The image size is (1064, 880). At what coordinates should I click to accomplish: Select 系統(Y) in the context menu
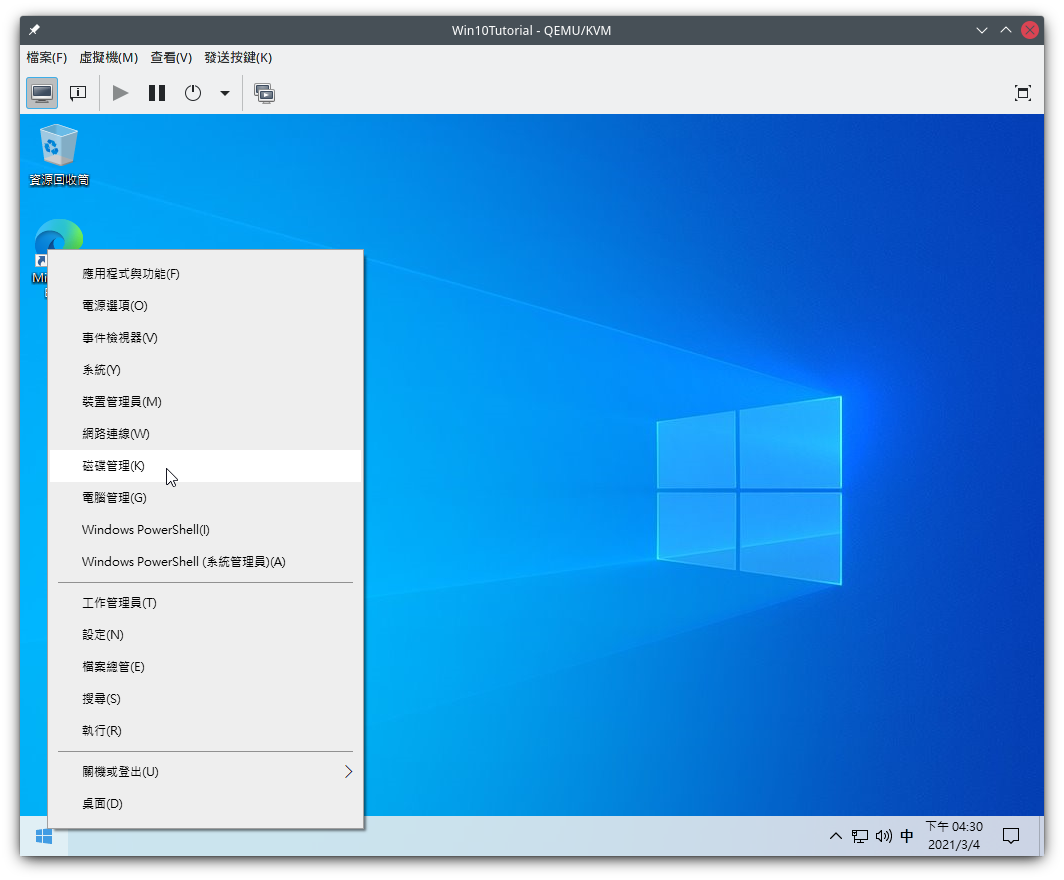206,370
